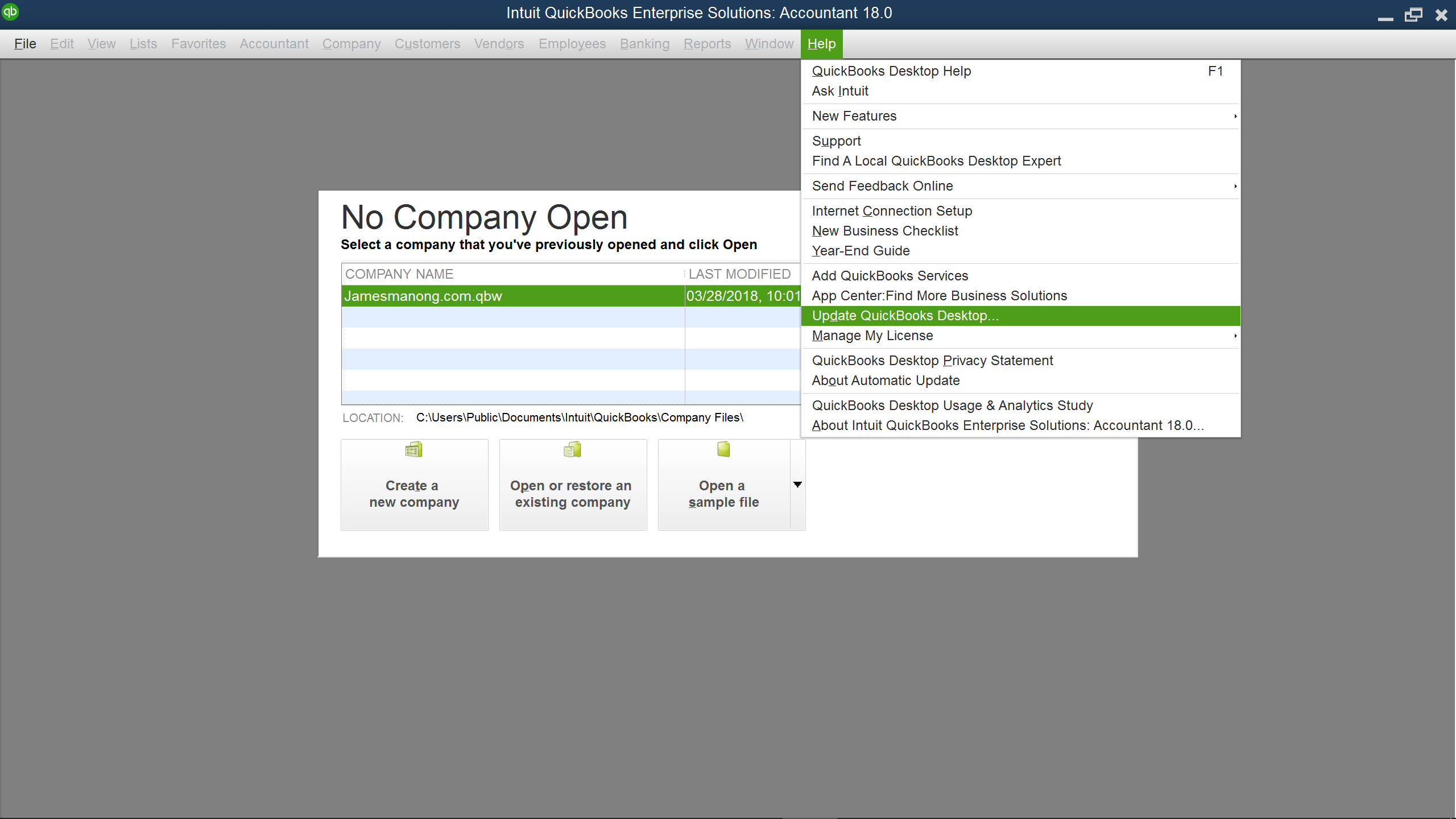Select the Jamesmanong.com.qbw company entry
This screenshot has height=819, width=1456.
(512, 296)
